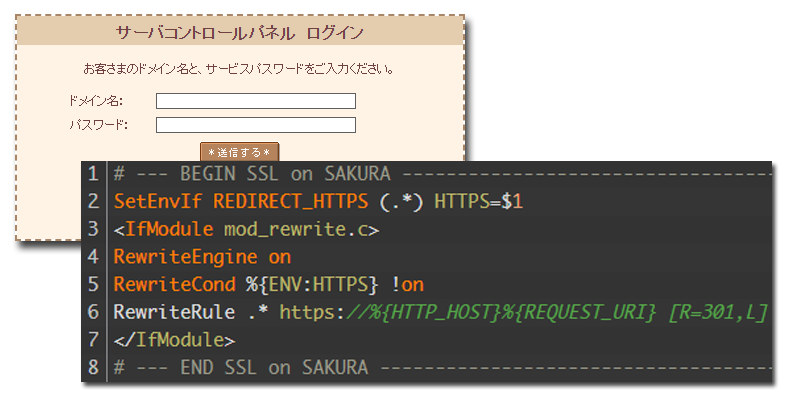Click the サーバコントロールパネル ログイン header
The height and width of the screenshot is (400, 800).
[x=240, y=33]
